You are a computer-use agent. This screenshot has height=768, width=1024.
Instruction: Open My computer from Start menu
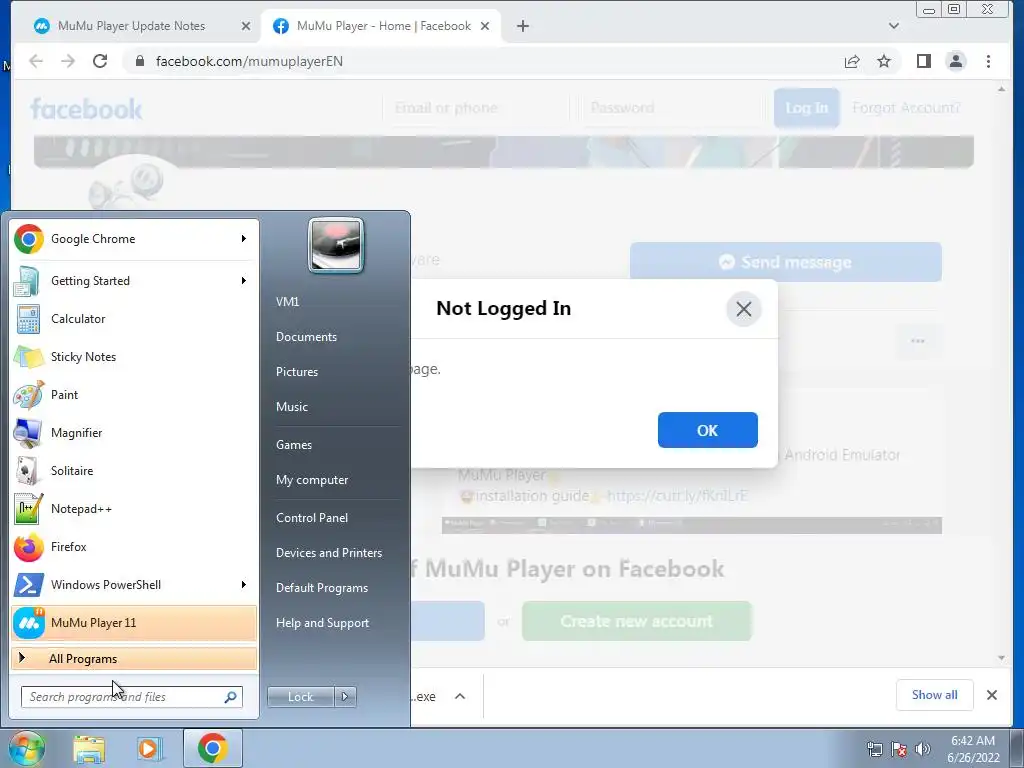(312, 480)
